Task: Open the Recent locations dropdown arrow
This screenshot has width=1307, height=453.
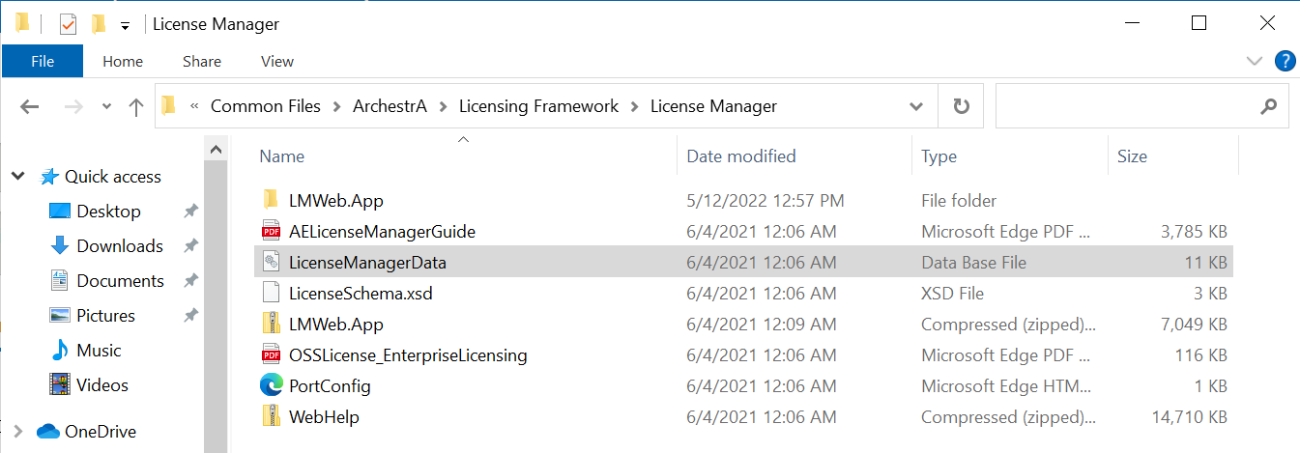Action: [x=106, y=107]
